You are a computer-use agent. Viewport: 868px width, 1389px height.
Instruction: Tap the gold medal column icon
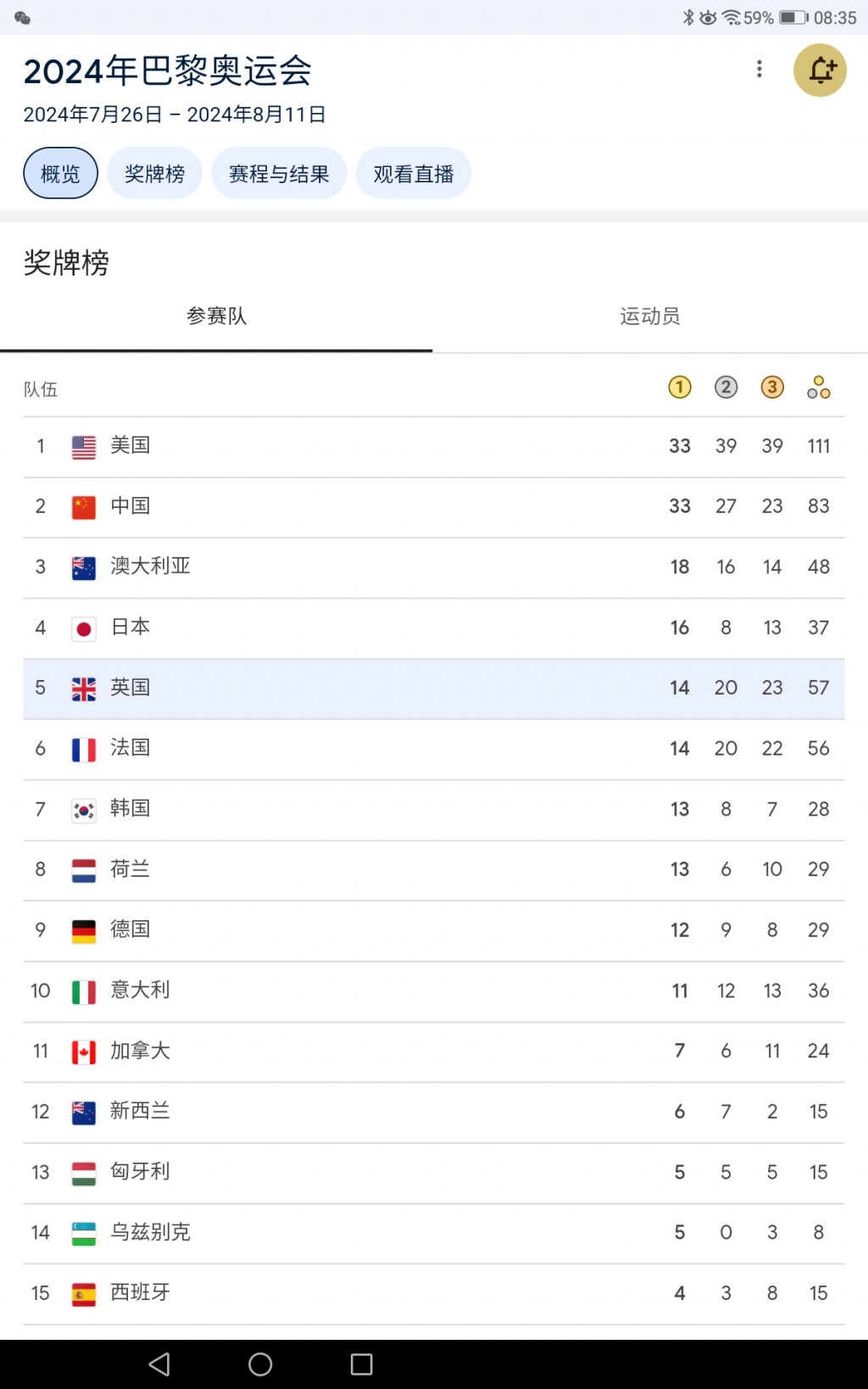(x=680, y=388)
